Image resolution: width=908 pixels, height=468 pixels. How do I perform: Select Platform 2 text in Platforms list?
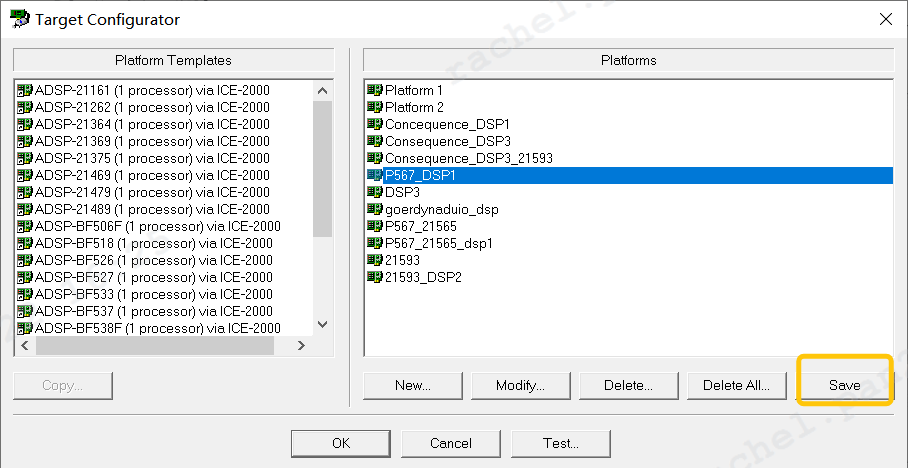pyautogui.click(x=414, y=107)
